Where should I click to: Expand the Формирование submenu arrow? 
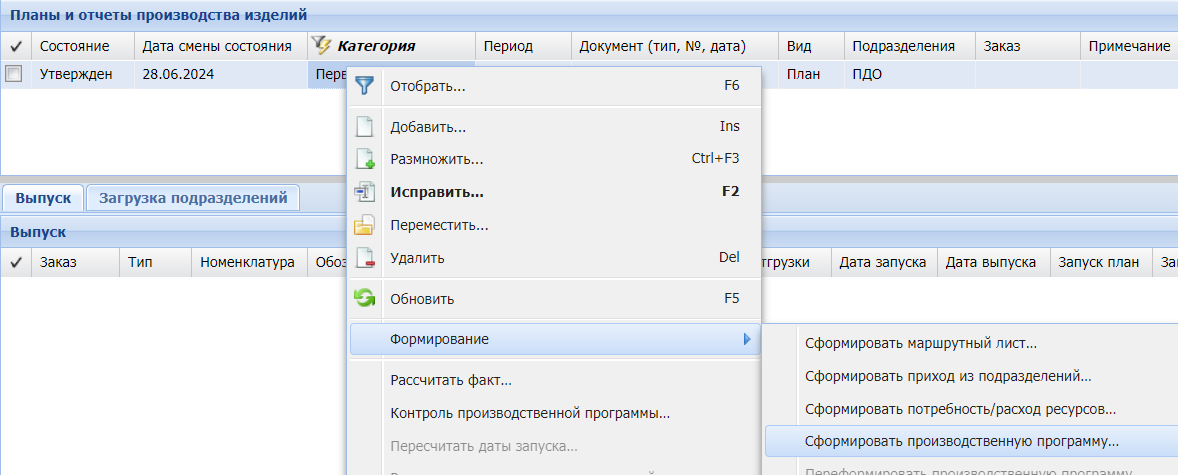click(746, 340)
